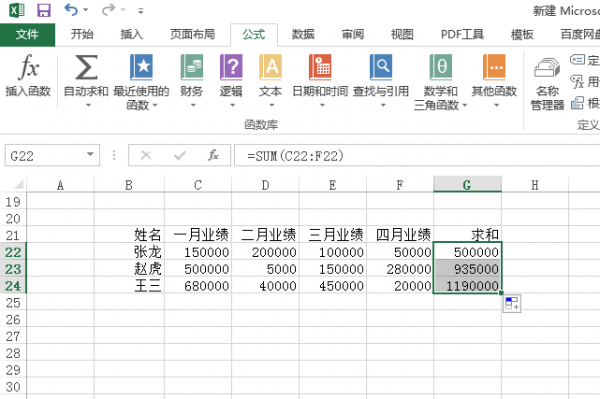Open Date and Time (日期和时间) functions icon
This screenshot has height=399, width=600.
tap(320, 67)
